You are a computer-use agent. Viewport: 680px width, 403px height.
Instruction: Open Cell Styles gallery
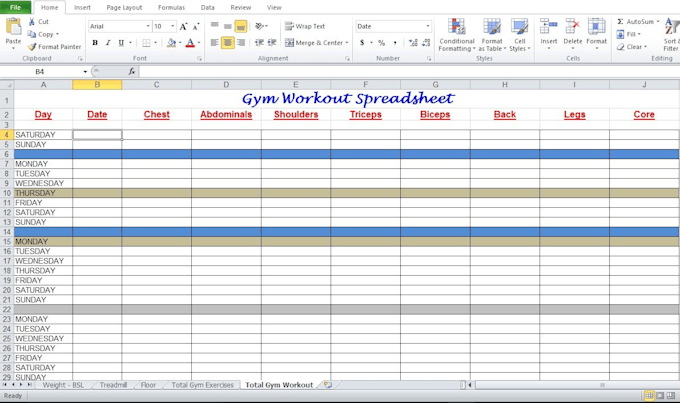point(519,35)
